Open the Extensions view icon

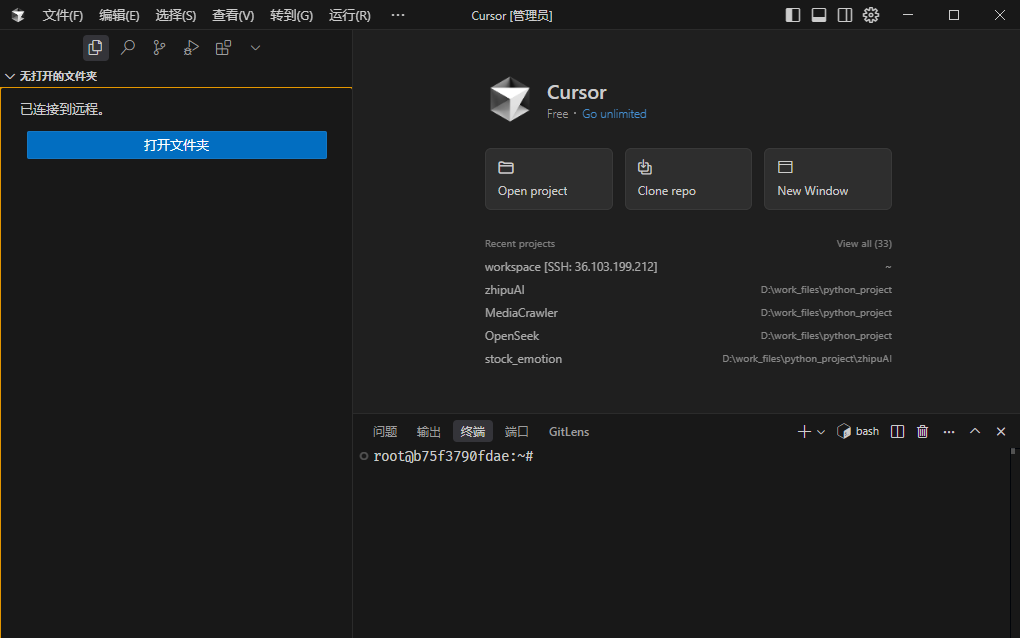click(223, 47)
